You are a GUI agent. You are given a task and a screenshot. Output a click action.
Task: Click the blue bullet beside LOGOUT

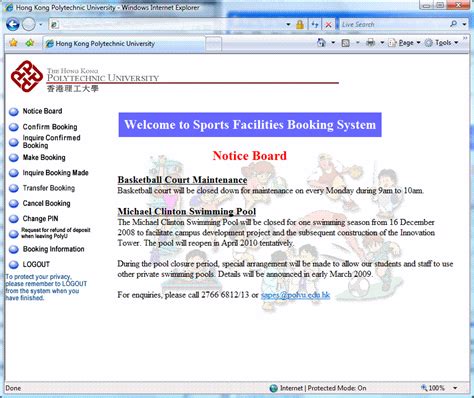(14, 265)
